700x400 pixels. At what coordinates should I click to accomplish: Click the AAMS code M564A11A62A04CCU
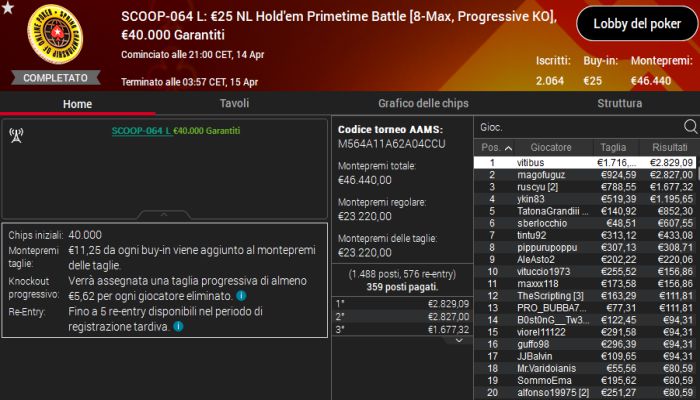tap(392, 144)
